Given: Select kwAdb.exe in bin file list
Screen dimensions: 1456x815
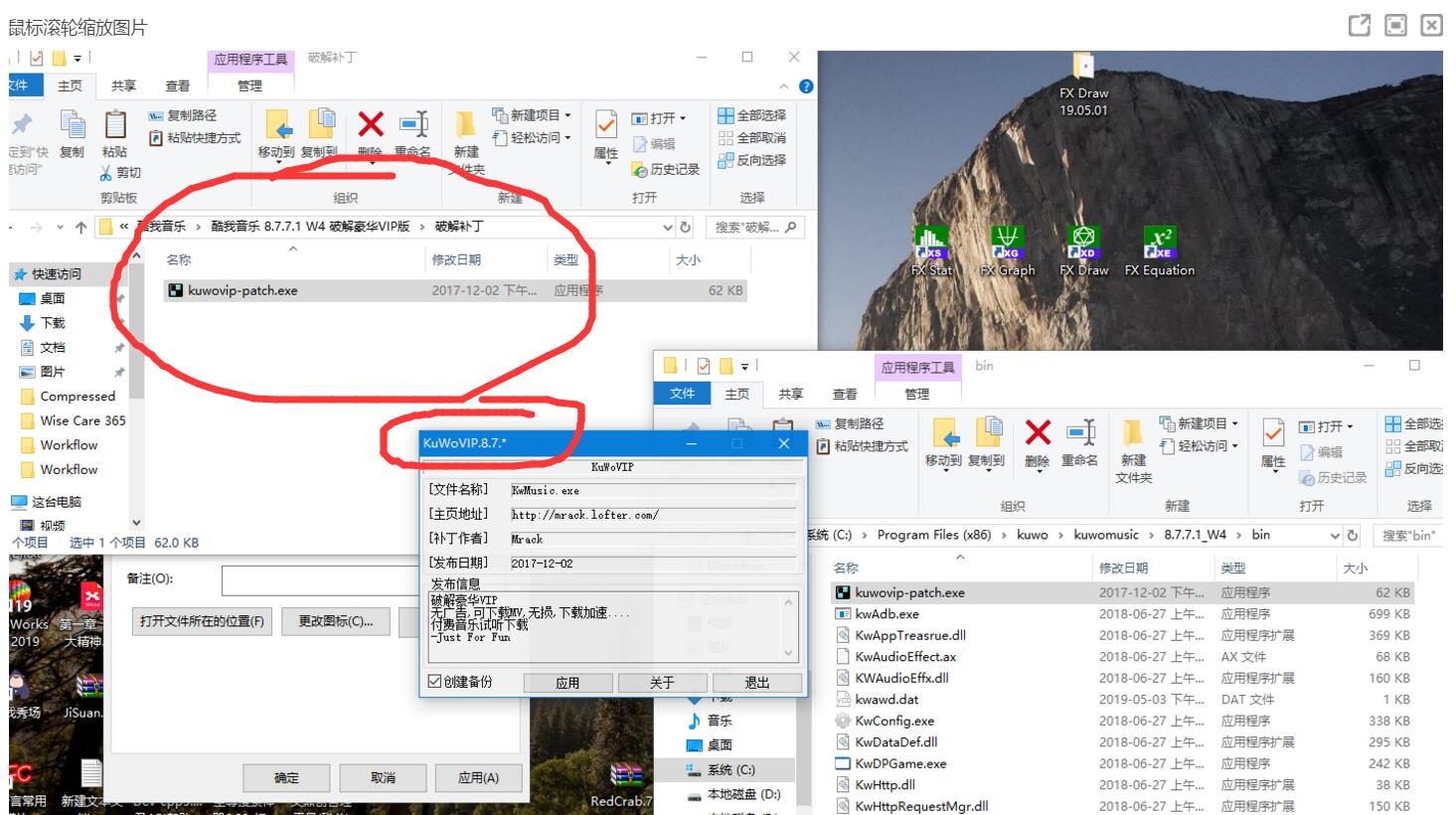Looking at the screenshot, I should pyautogui.click(x=887, y=614).
